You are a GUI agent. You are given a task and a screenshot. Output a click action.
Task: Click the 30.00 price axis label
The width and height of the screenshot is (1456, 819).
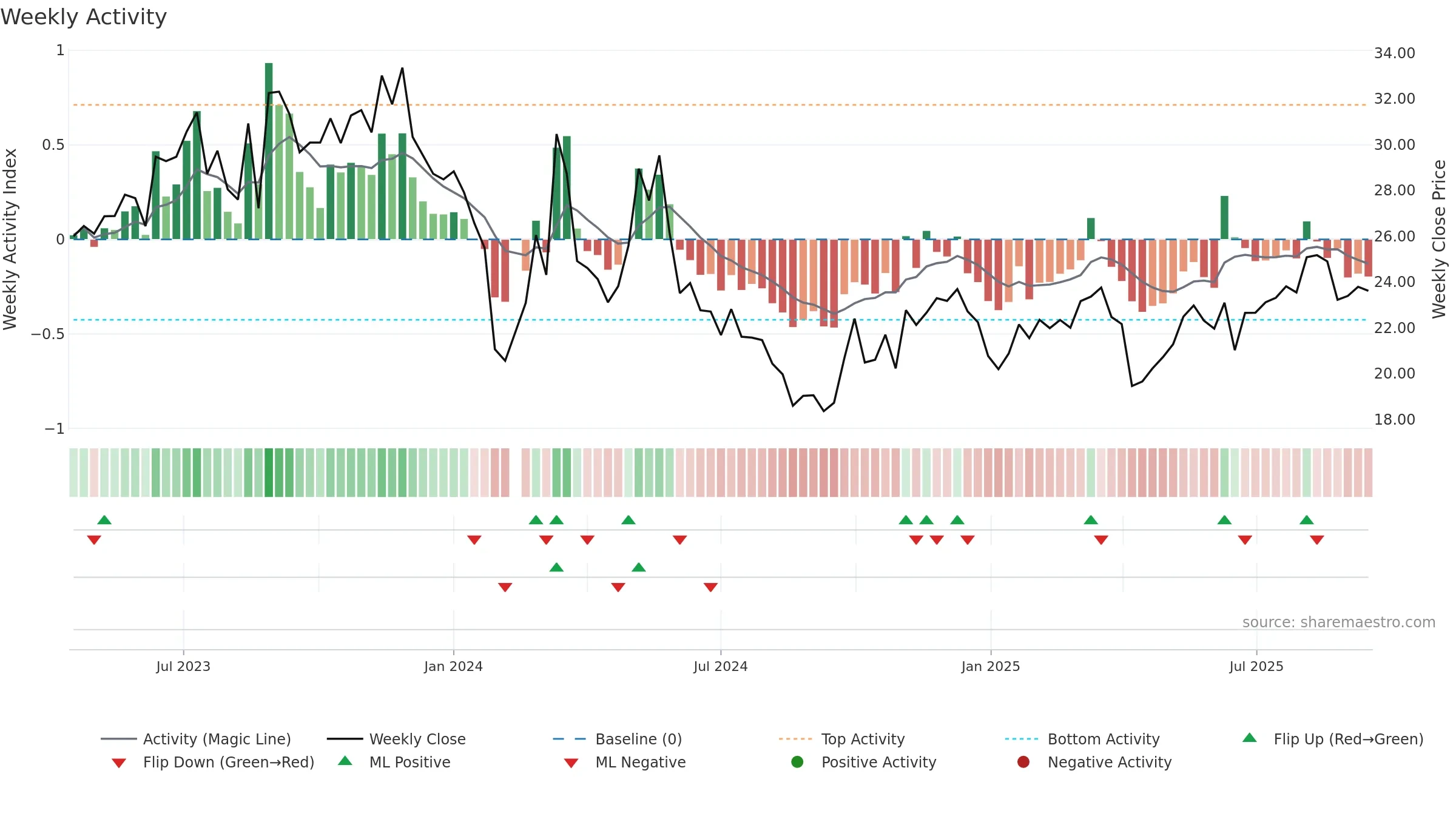1395,145
